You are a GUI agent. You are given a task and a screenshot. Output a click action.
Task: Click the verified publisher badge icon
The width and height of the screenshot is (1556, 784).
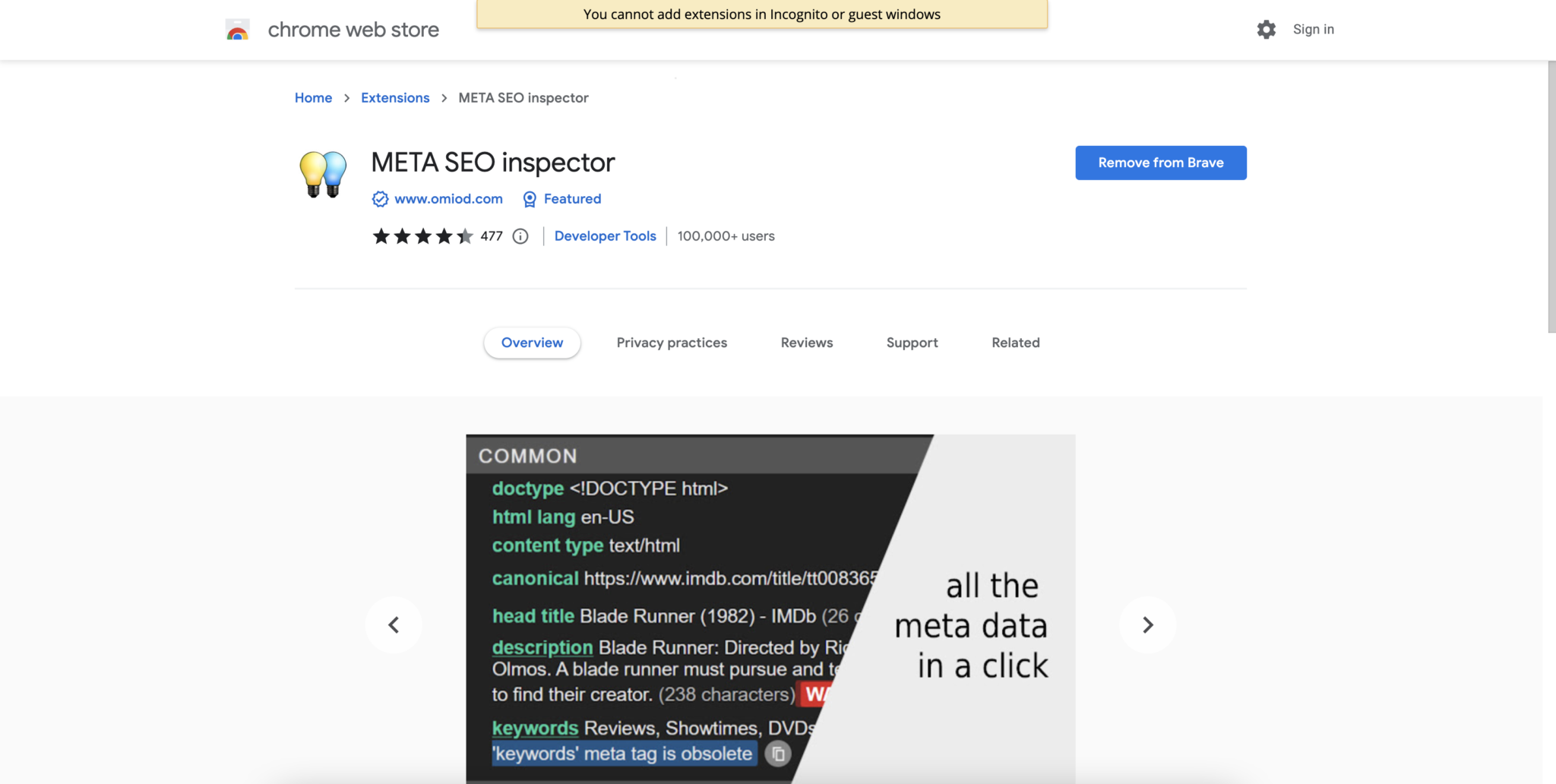(380, 199)
